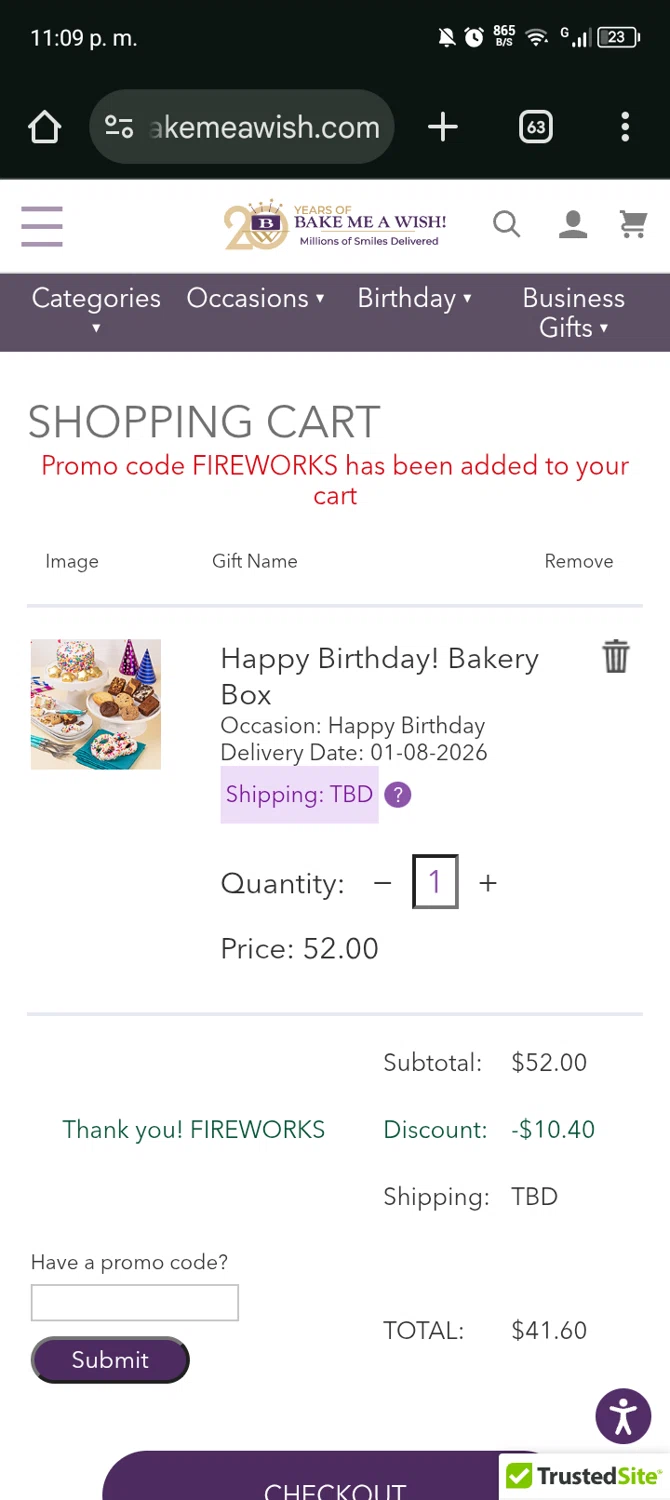Expand the Categories dropdown menu
The height and width of the screenshot is (1500, 670).
[x=96, y=311]
